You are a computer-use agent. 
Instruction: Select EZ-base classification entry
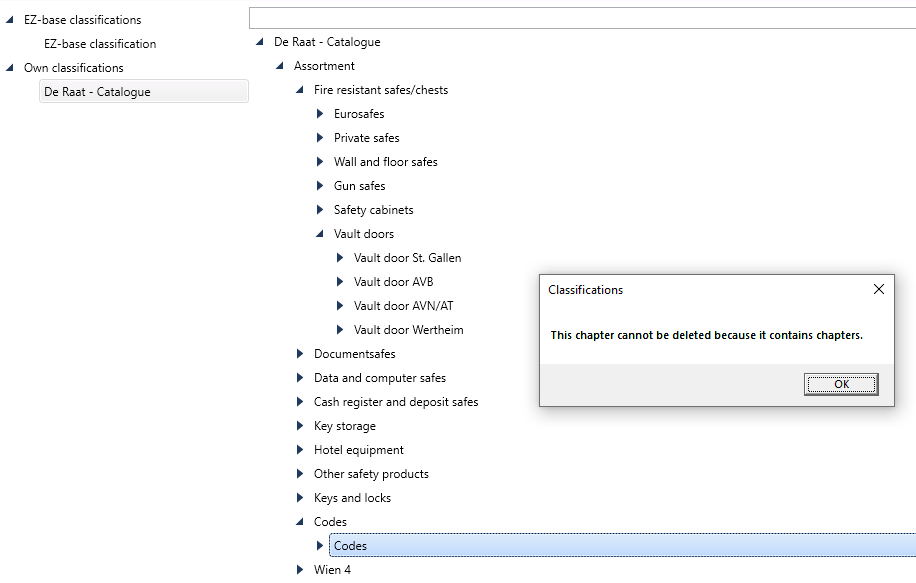coord(100,44)
